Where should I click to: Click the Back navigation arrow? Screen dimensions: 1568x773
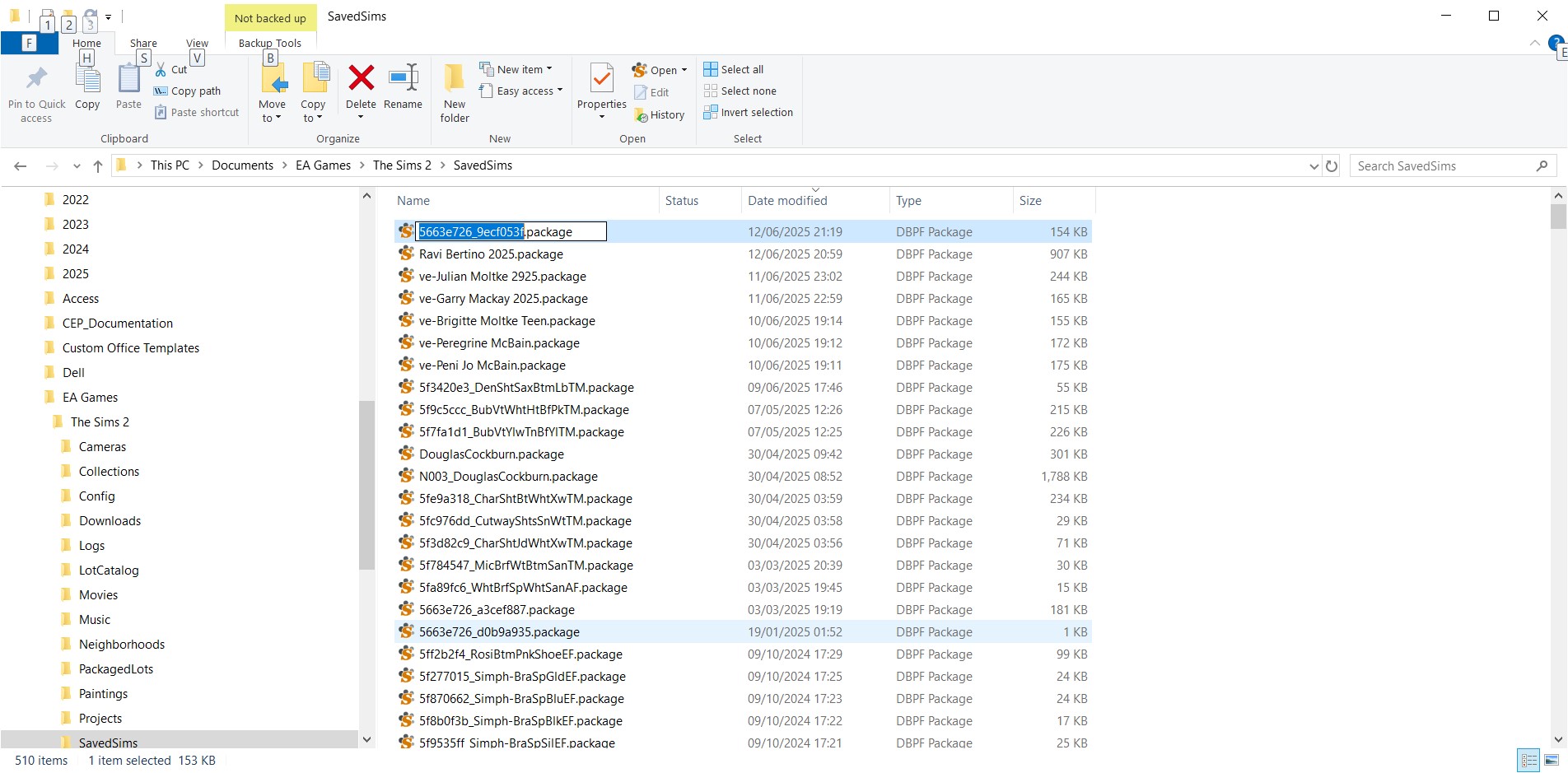[x=21, y=166]
